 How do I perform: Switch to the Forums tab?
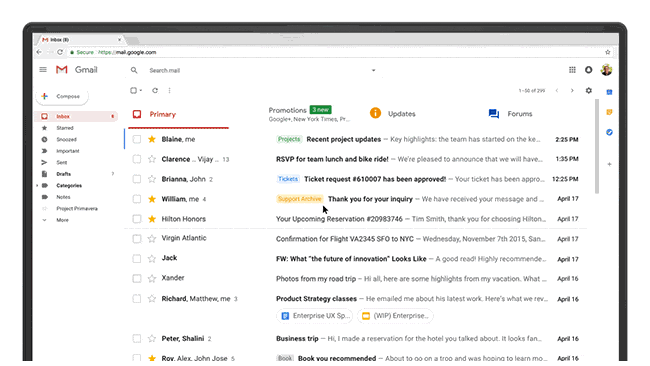tap(510, 114)
